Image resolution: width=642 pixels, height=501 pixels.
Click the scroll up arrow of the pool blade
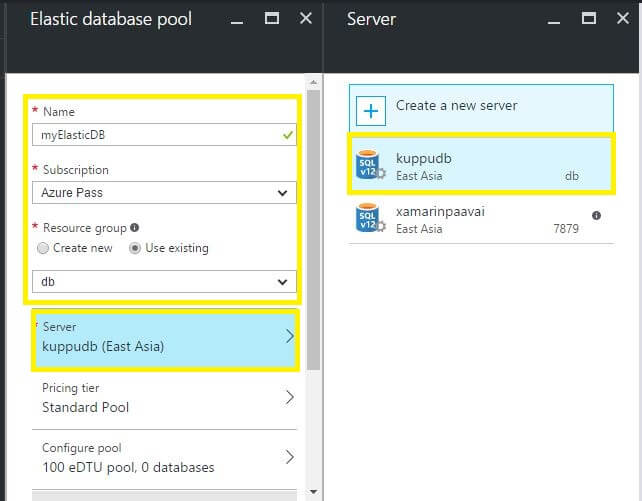pos(313,83)
